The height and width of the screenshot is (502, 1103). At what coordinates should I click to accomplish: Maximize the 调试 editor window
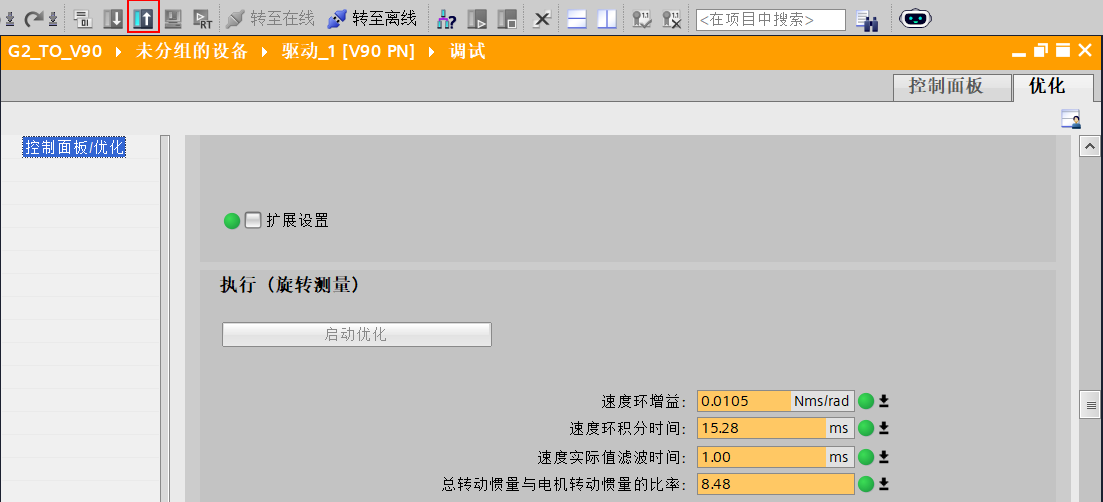1063,51
